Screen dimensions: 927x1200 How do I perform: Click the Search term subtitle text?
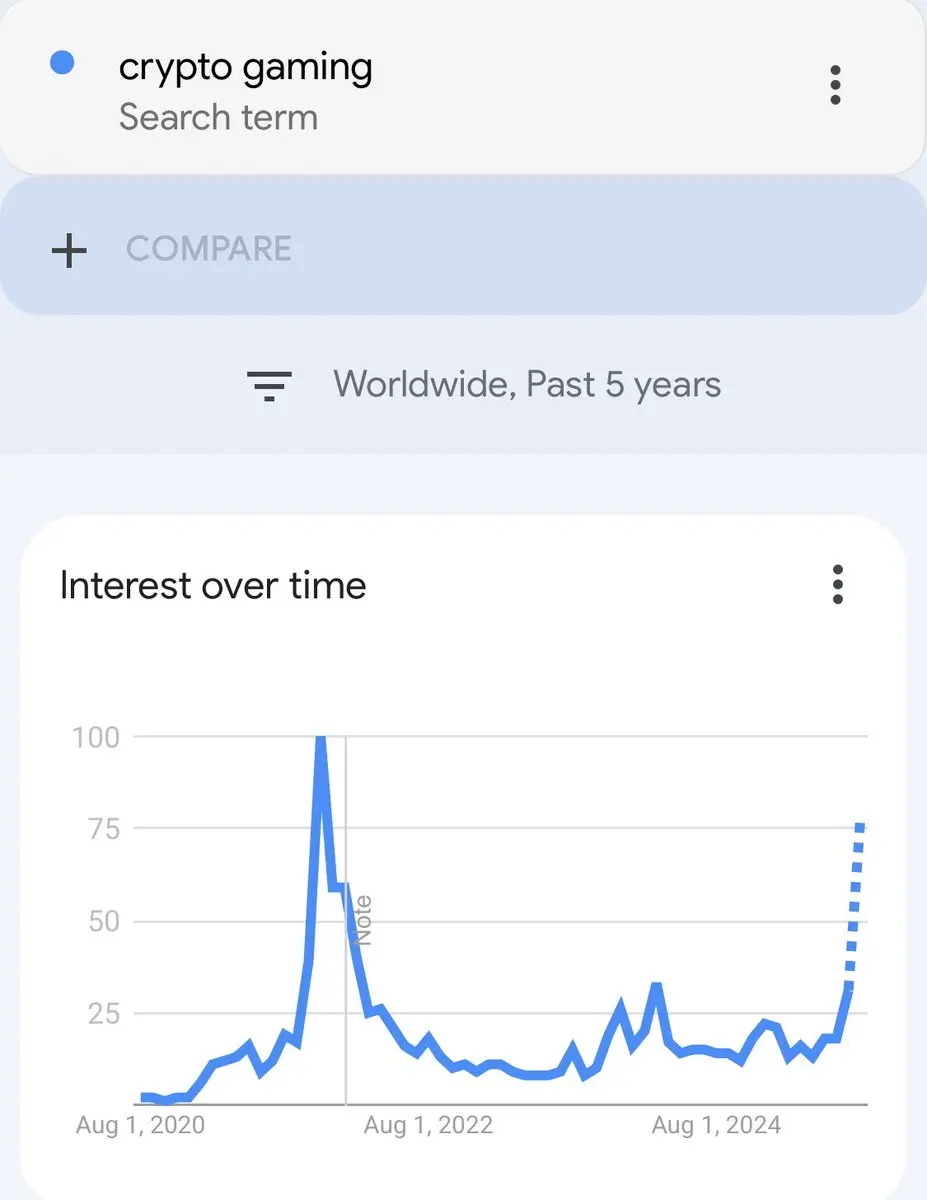(x=218, y=117)
